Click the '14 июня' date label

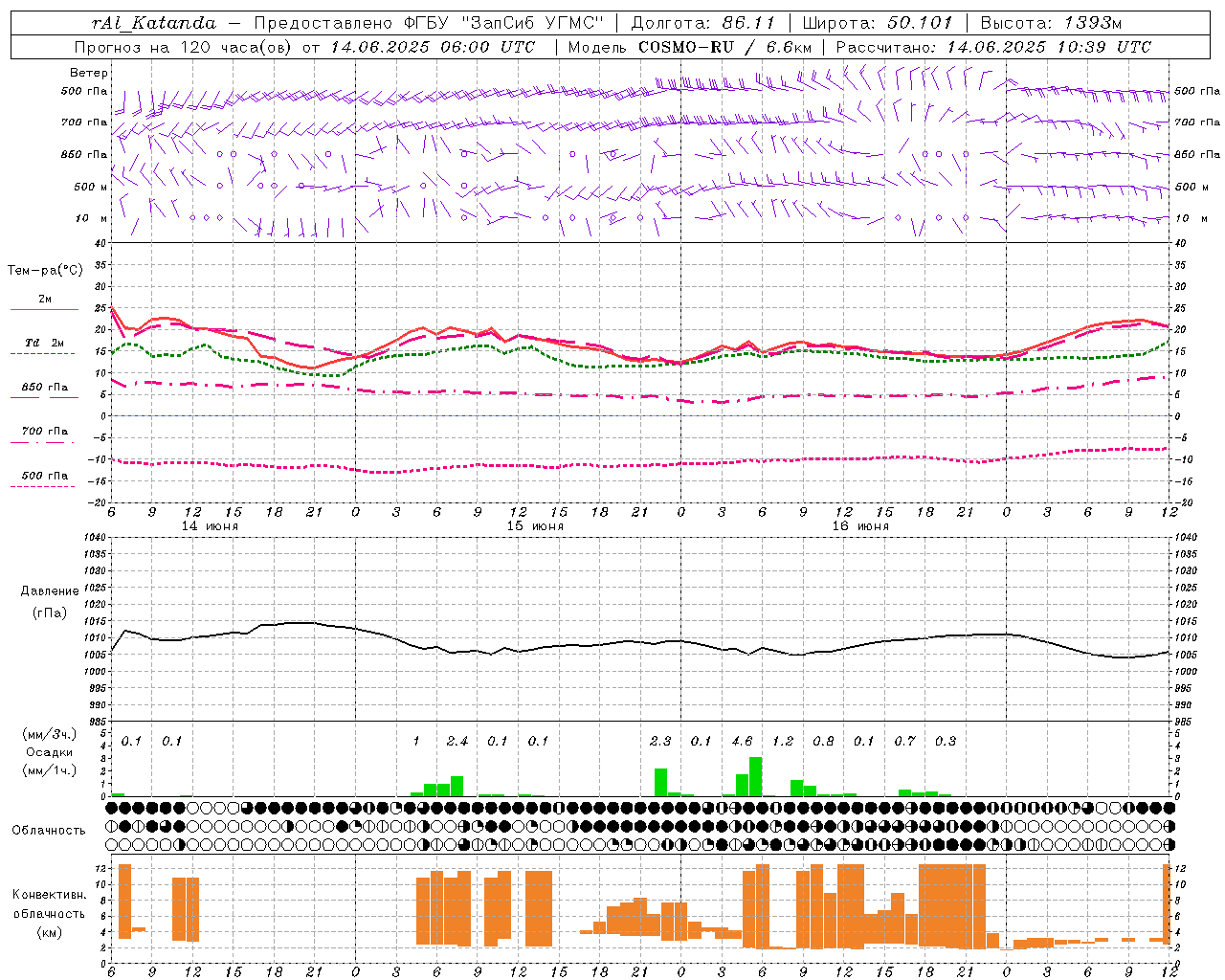coord(210,525)
